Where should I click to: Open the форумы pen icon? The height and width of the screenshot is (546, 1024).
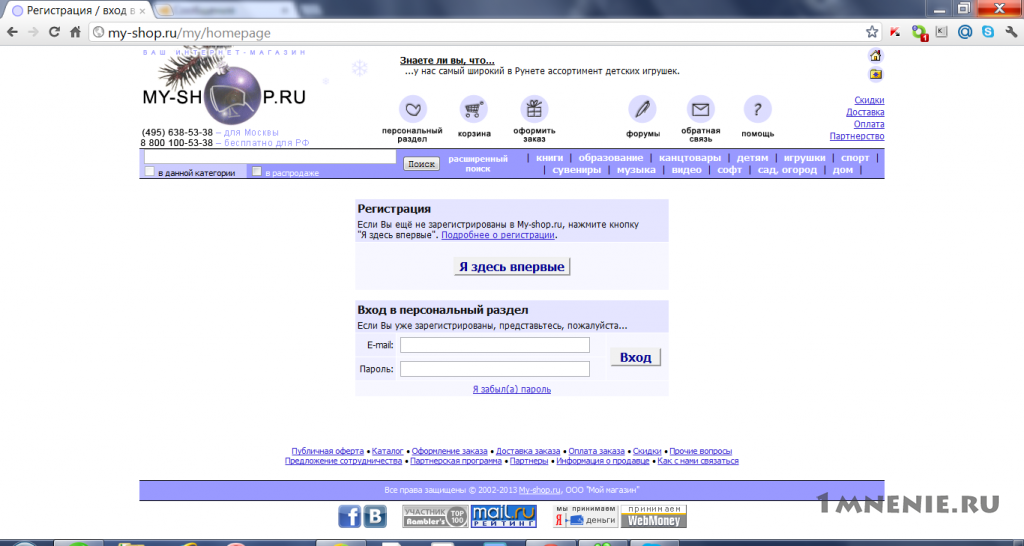click(x=643, y=109)
